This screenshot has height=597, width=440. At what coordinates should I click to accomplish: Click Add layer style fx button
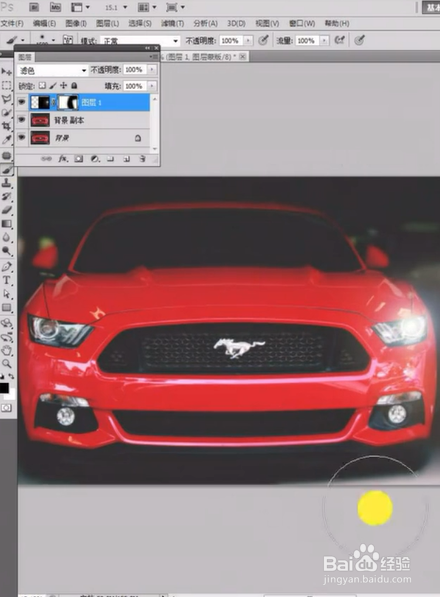pos(63,159)
